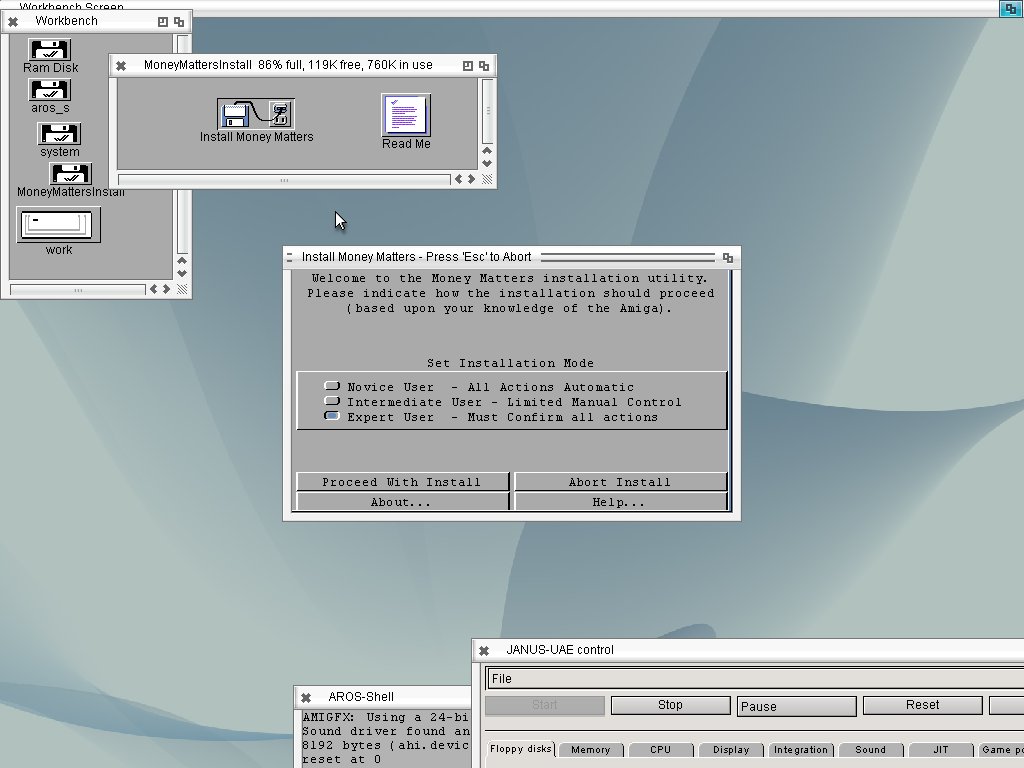This screenshot has height=768, width=1024.
Task: Click Workbench window scroll up arrow
Action: 182,261
